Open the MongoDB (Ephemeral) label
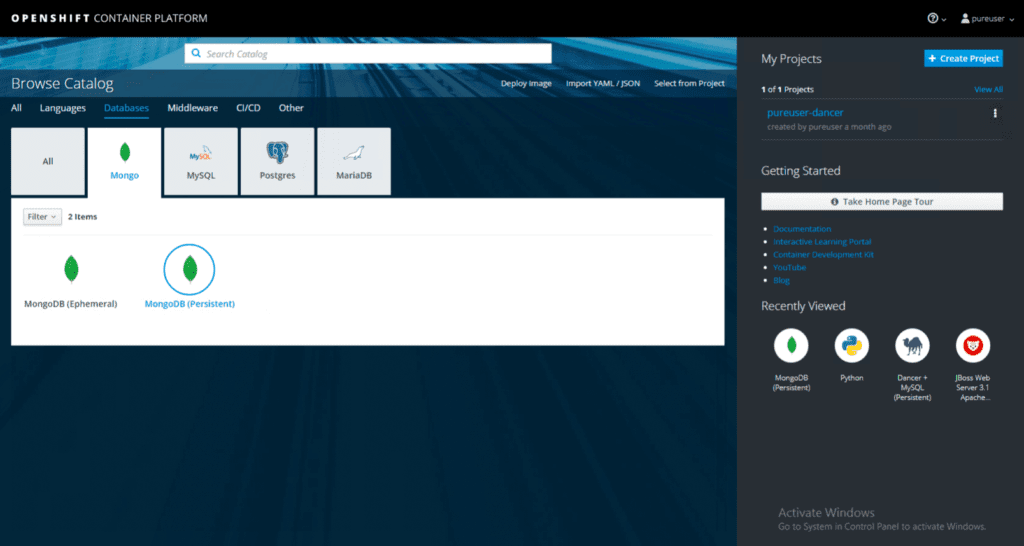This screenshot has height=546, width=1024. (x=71, y=304)
